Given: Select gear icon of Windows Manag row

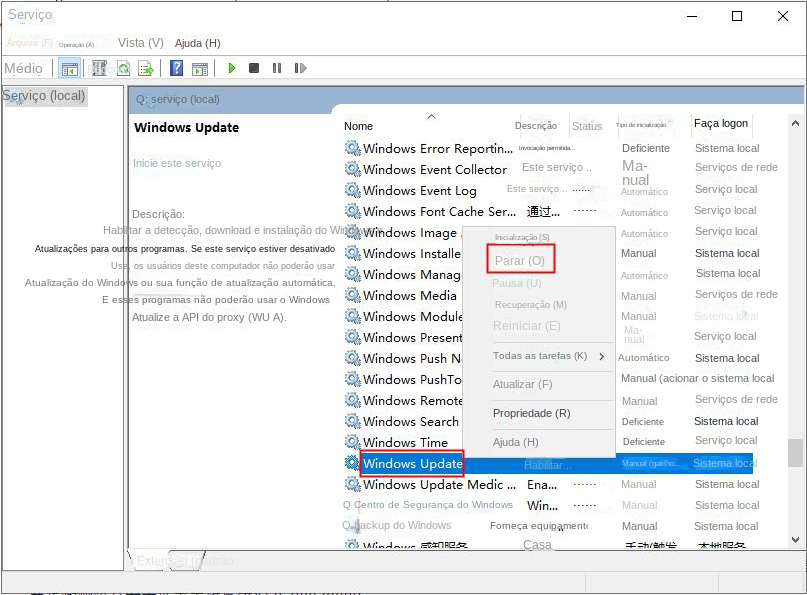Looking at the screenshot, I should pyautogui.click(x=352, y=274).
